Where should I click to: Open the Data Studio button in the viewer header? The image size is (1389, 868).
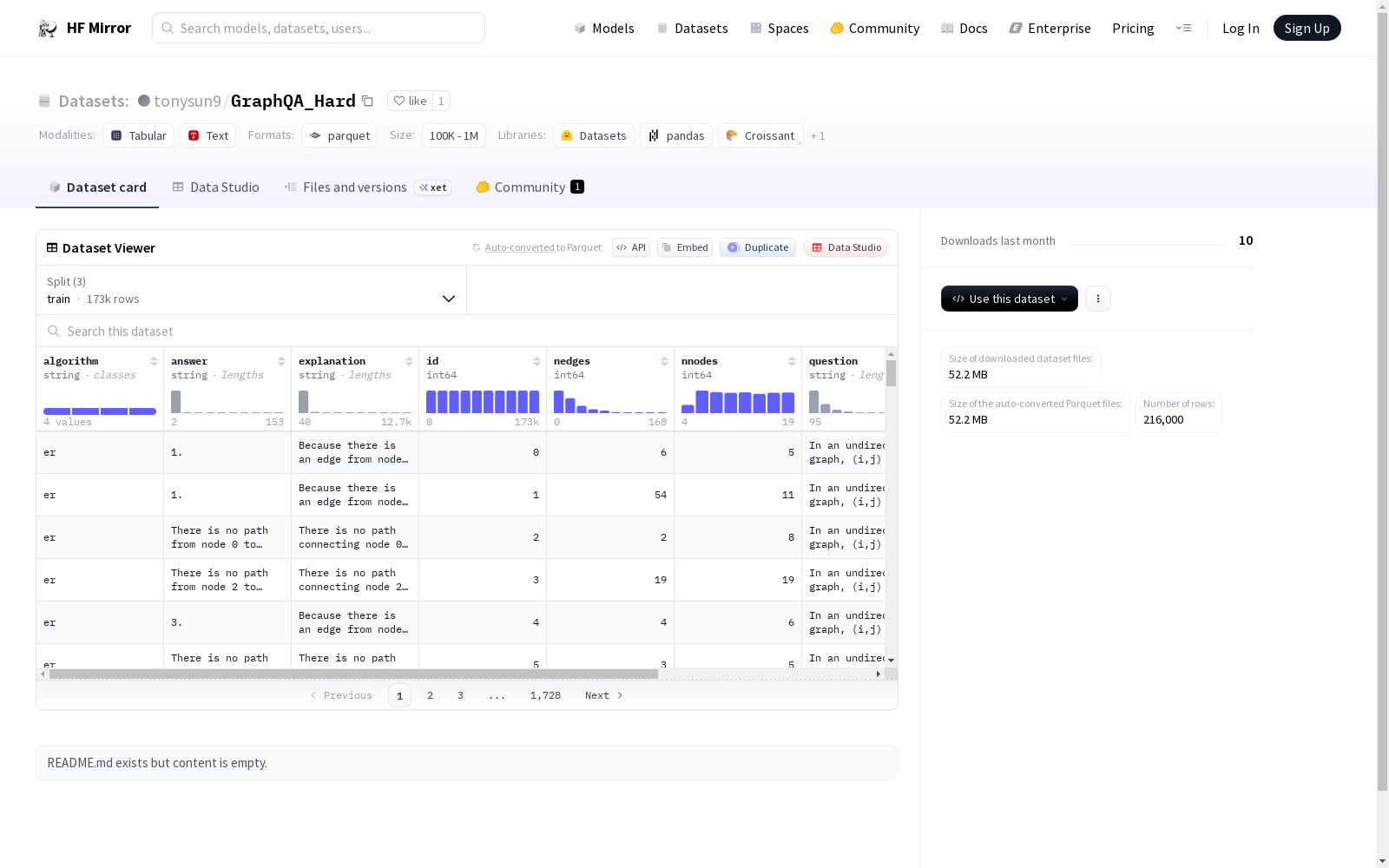[846, 247]
